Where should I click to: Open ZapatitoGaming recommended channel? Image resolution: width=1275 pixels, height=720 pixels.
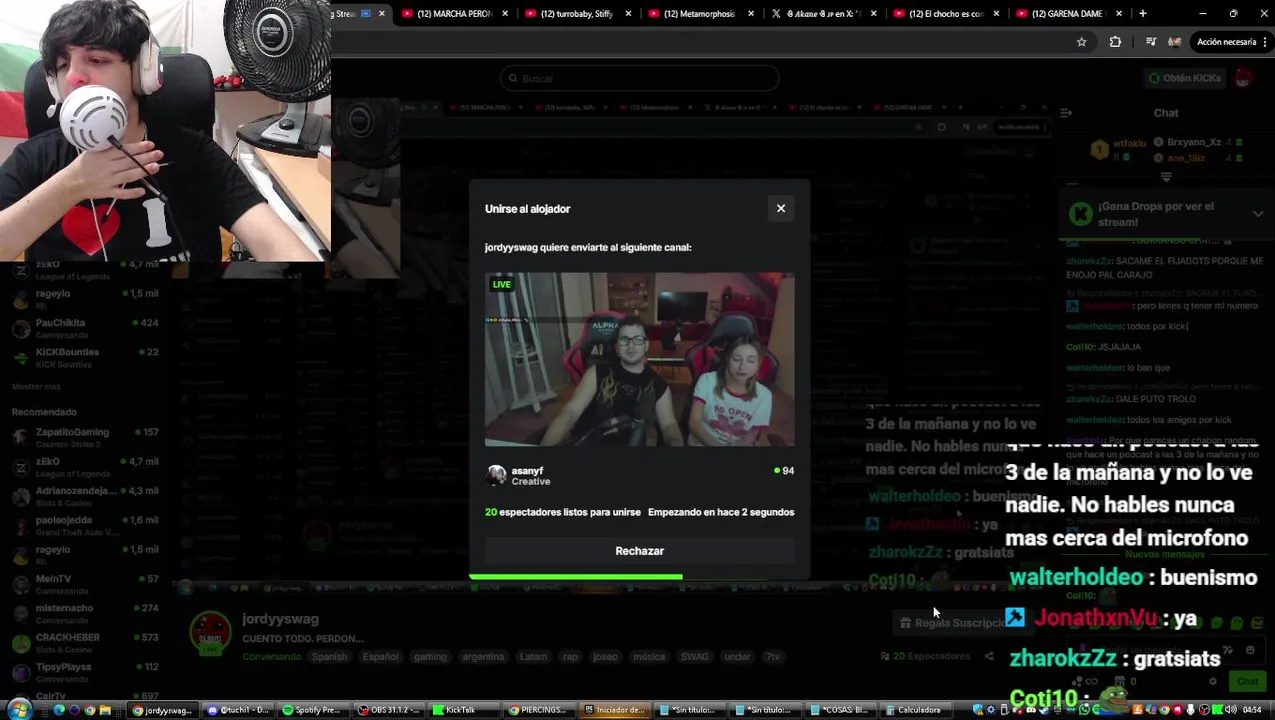(85, 437)
